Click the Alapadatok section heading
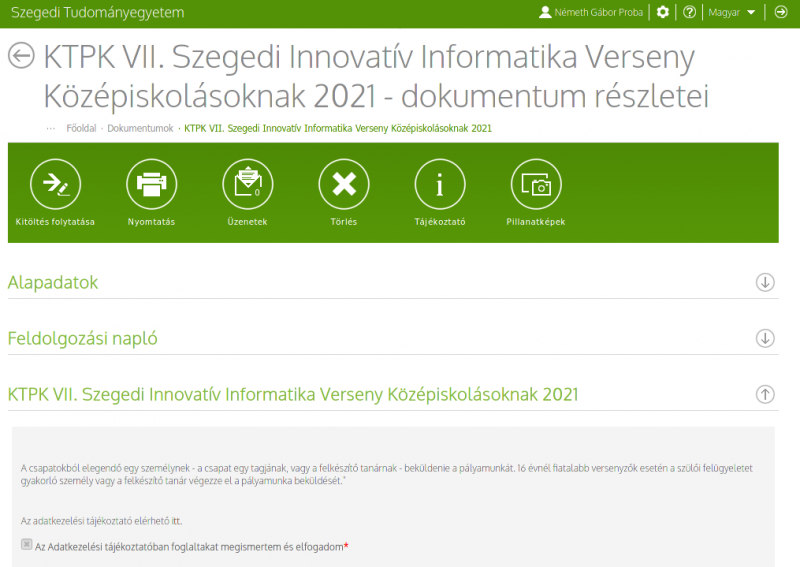 click(53, 282)
